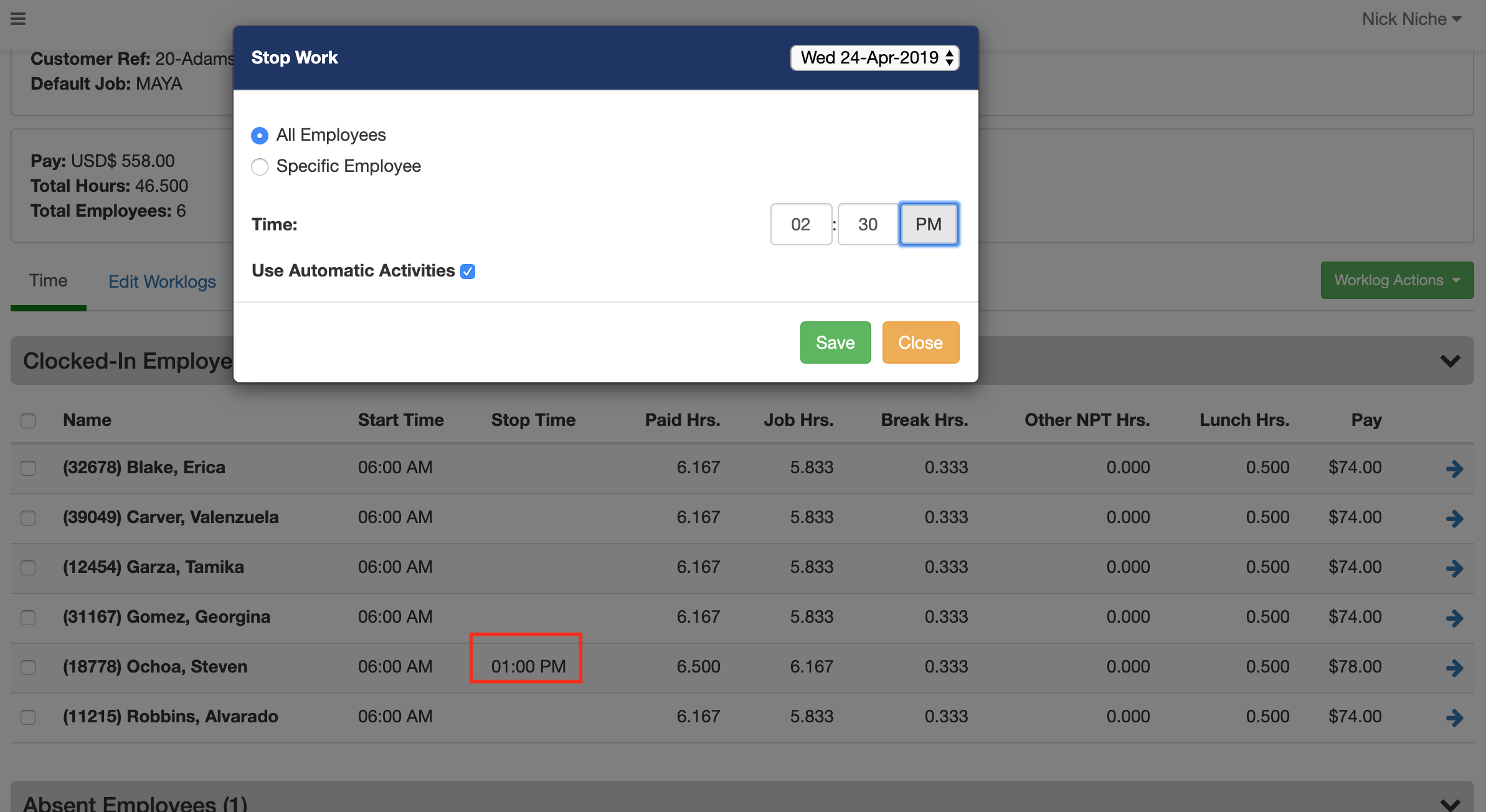Tick the select-all checkbox in table header
The width and height of the screenshot is (1486, 812).
click(x=28, y=421)
